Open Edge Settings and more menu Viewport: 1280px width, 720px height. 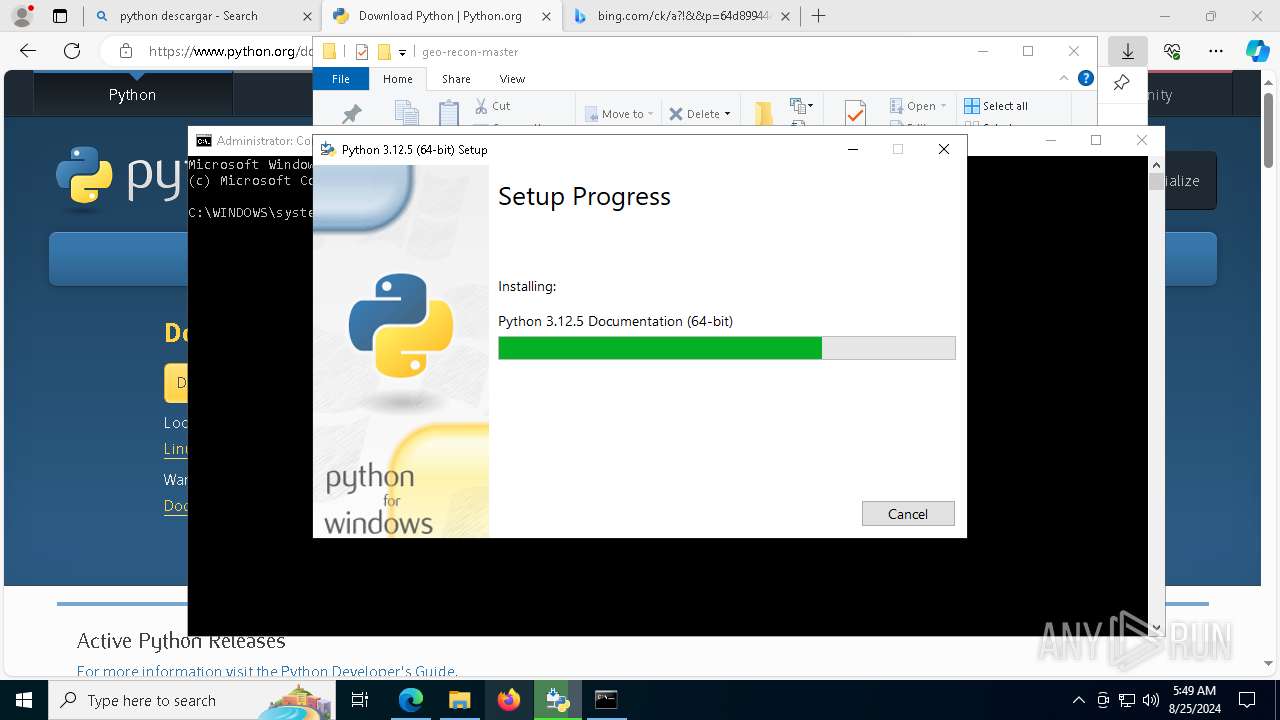1215,51
